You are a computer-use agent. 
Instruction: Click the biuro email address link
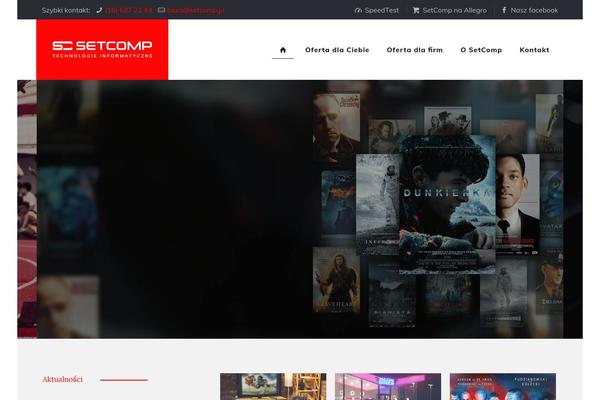click(x=196, y=10)
